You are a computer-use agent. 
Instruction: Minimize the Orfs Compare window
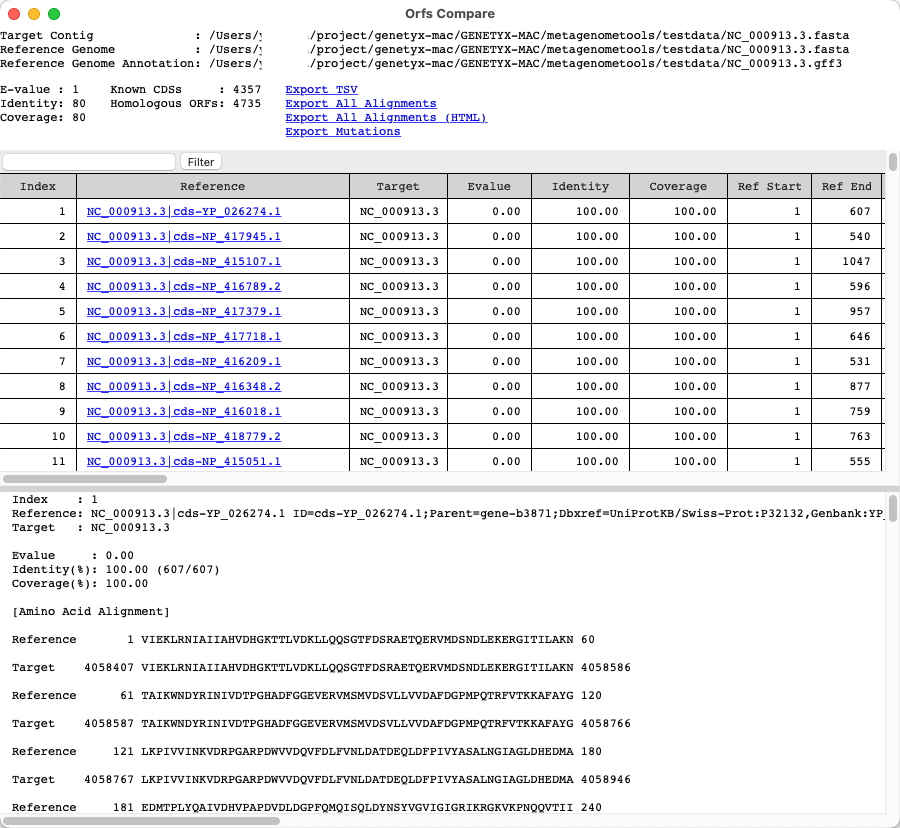point(34,14)
